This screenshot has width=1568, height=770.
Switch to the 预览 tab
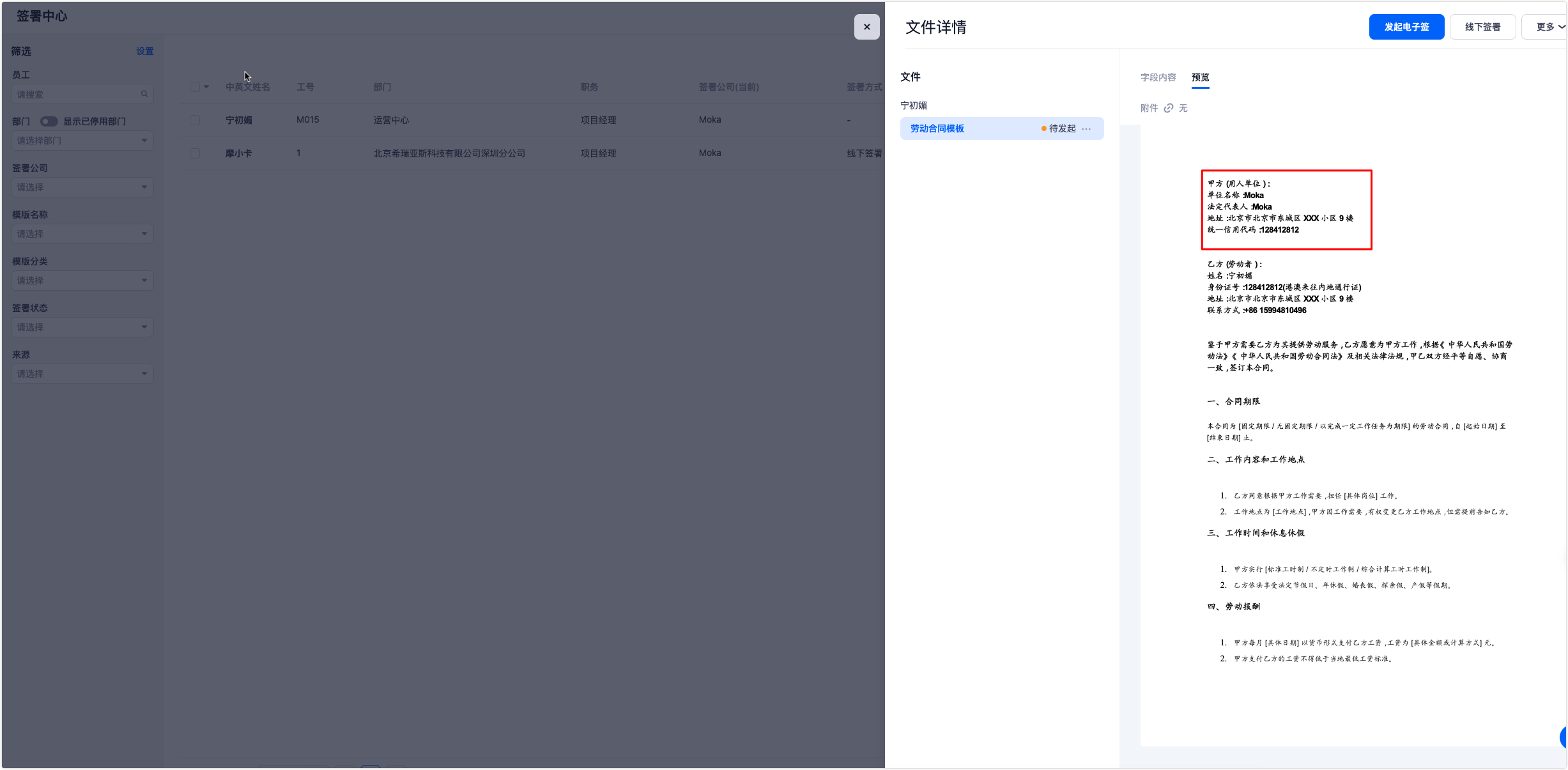click(x=1200, y=77)
